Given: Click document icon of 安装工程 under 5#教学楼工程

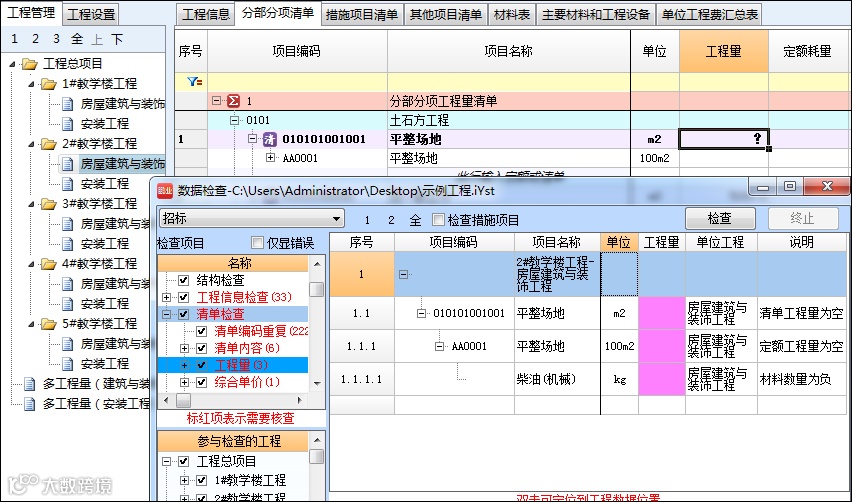Looking at the screenshot, I should click(x=67, y=363).
